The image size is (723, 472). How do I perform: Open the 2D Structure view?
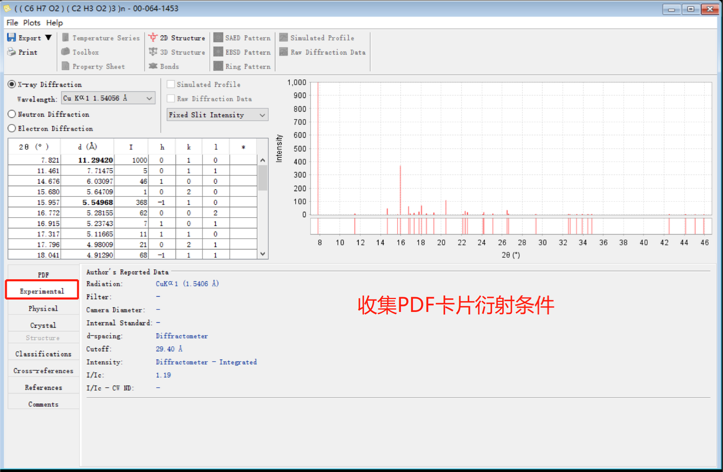(153, 38)
